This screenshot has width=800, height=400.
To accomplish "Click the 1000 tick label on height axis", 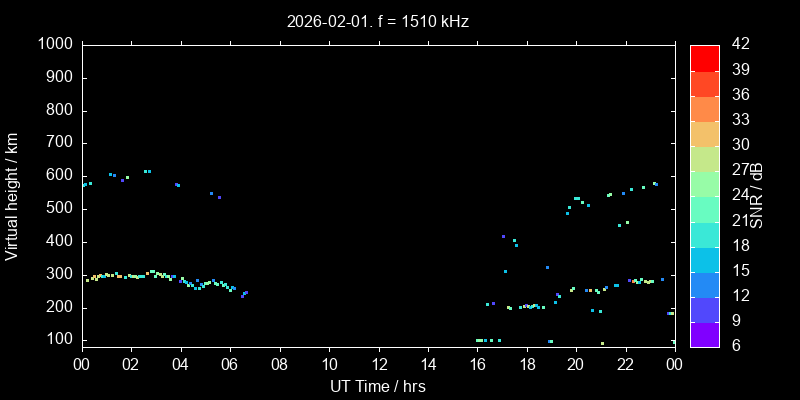I will [x=54, y=45].
